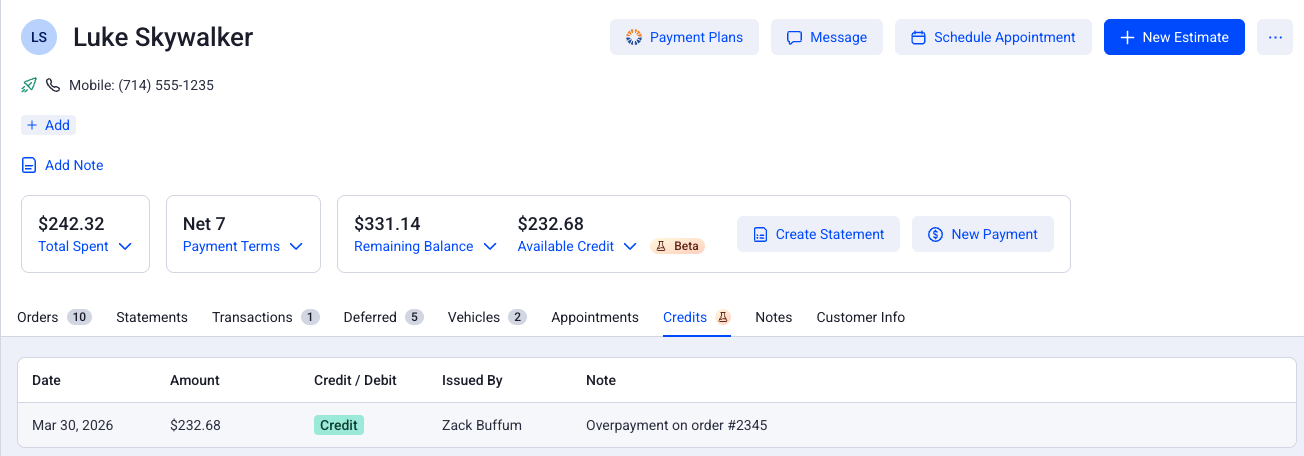The height and width of the screenshot is (456, 1304).
Task: Click the flask icon on Credits tab
Action: [723, 317]
